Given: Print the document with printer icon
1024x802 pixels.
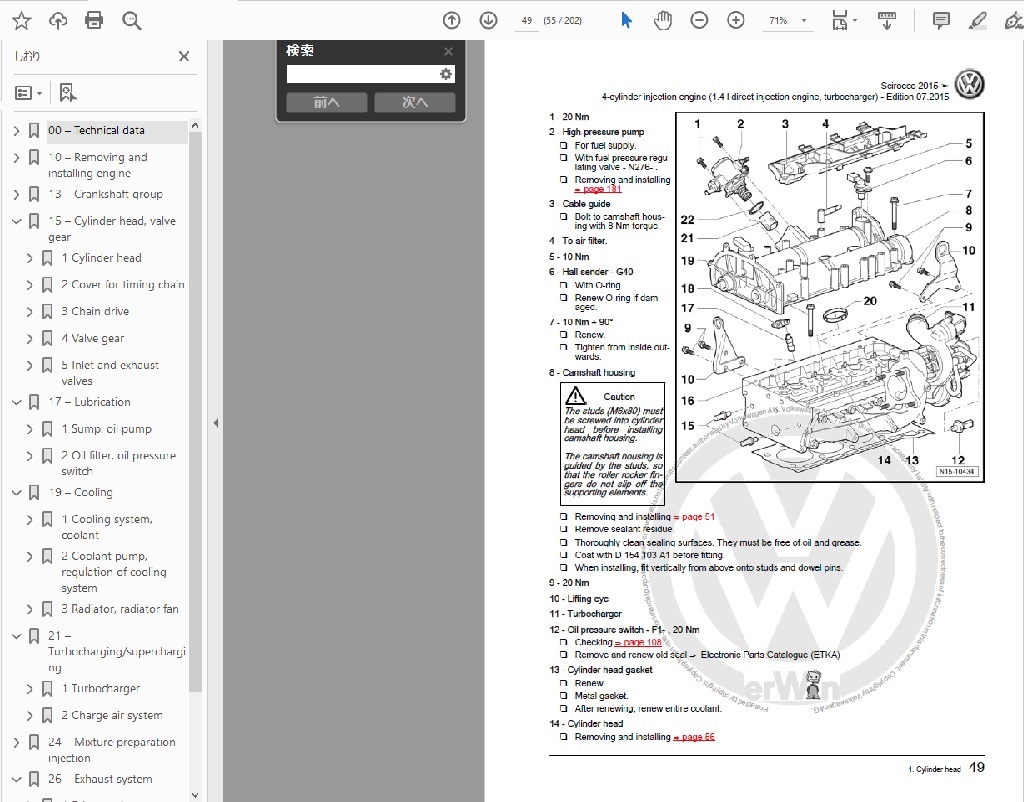Looking at the screenshot, I should 94,21.
